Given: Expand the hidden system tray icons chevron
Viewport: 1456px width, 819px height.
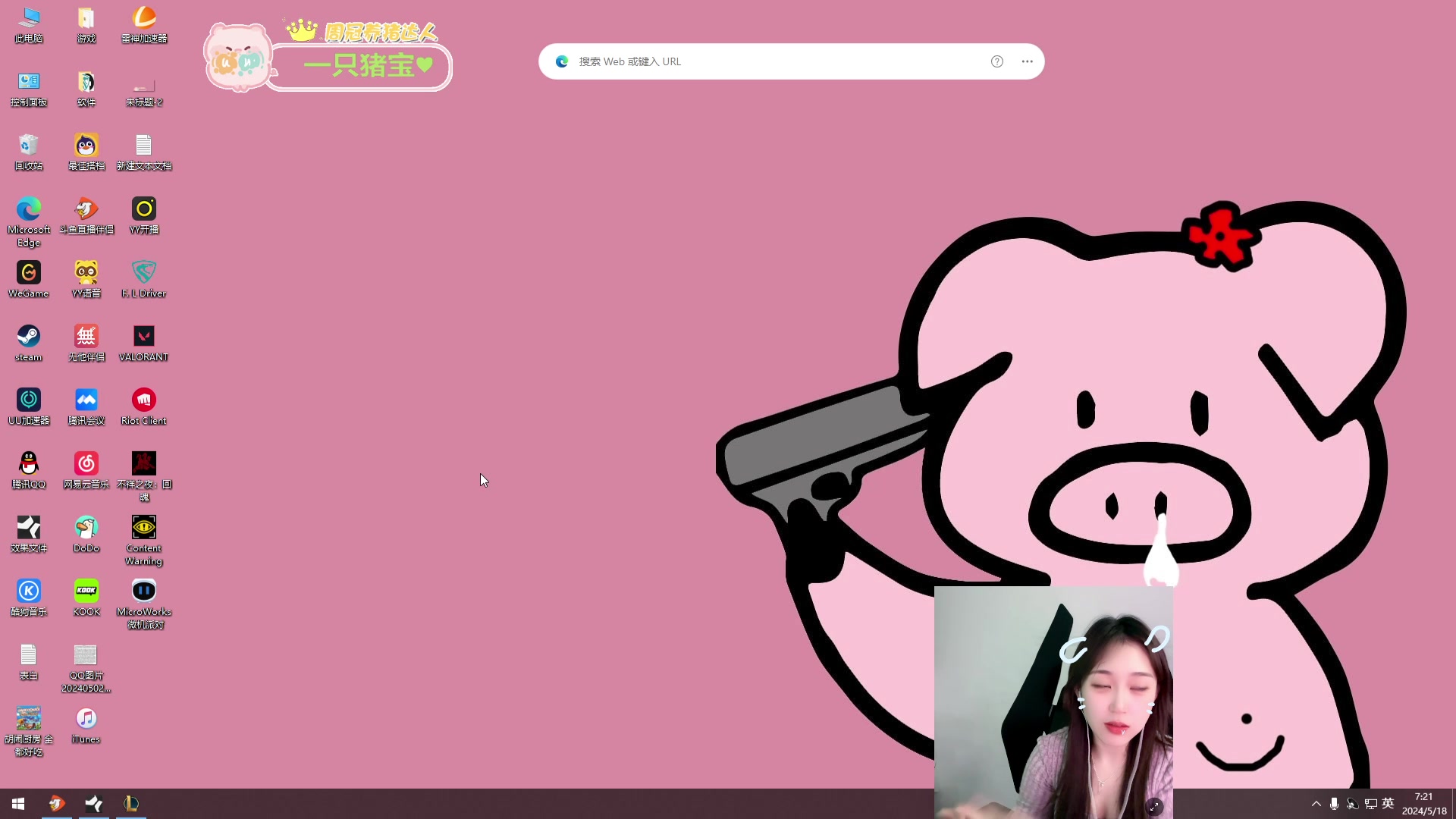Looking at the screenshot, I should coord(1316,804).
